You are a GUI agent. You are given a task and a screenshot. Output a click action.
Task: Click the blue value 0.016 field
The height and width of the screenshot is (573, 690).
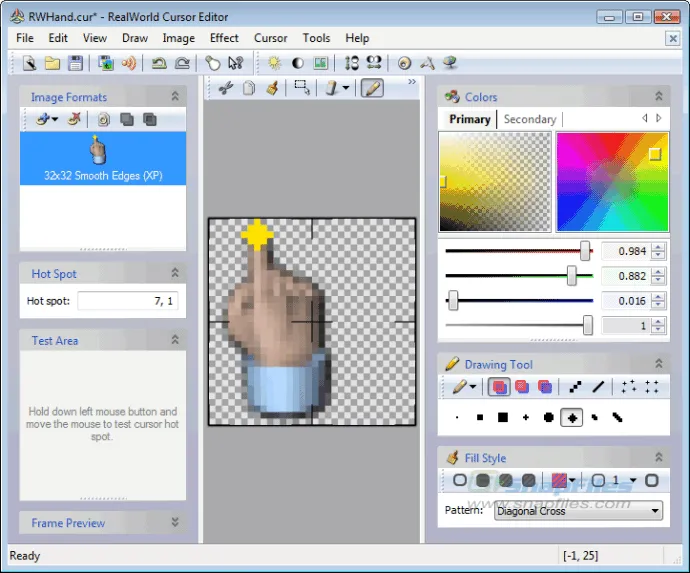625,301
